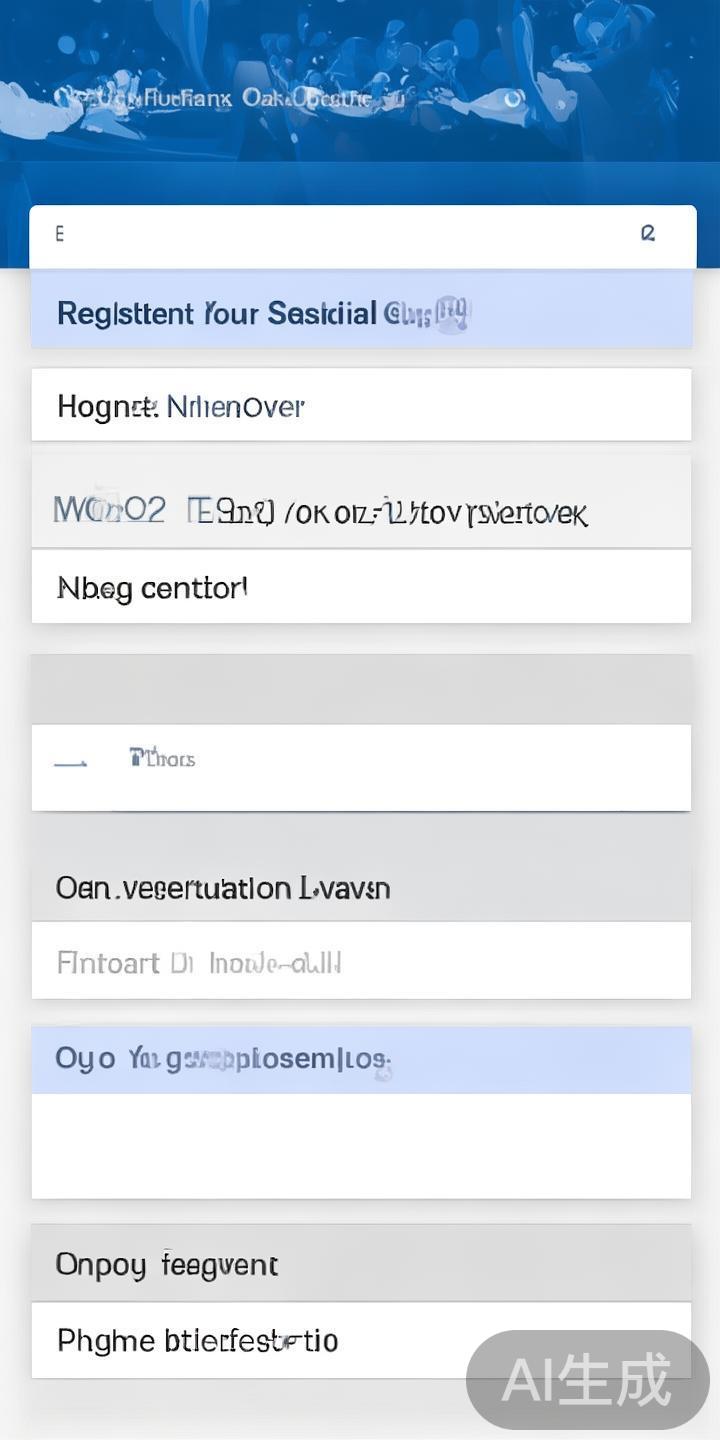Tap the "AI生成" watermark badge
This screenshot has height=1440, width=720.
[x=587, y=1380]
